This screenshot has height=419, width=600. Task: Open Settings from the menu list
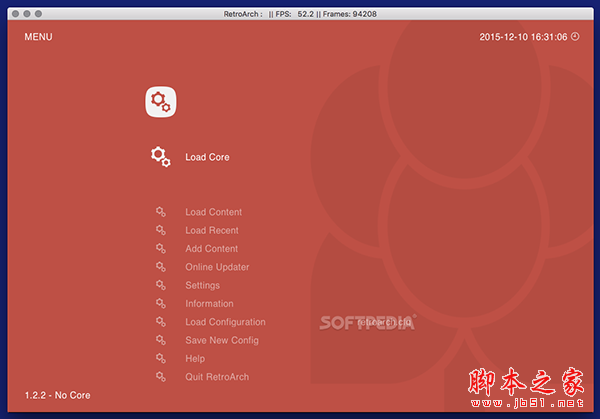click(x=202, y=285)
